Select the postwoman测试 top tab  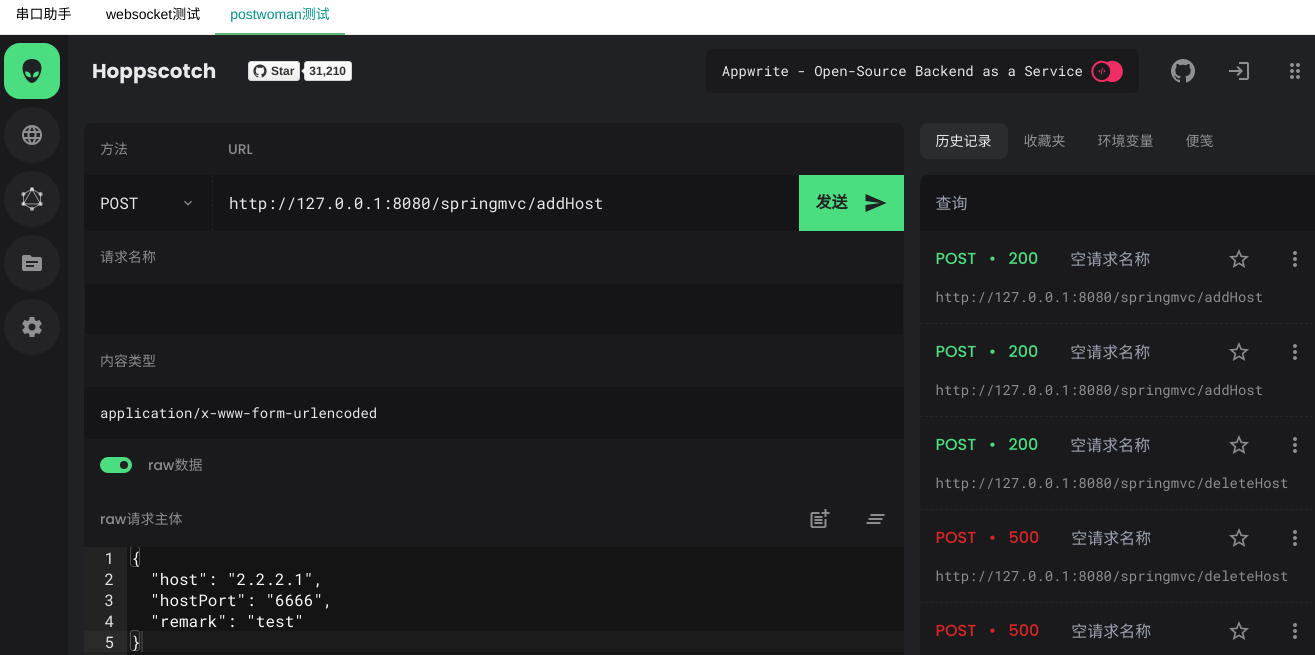280,15
